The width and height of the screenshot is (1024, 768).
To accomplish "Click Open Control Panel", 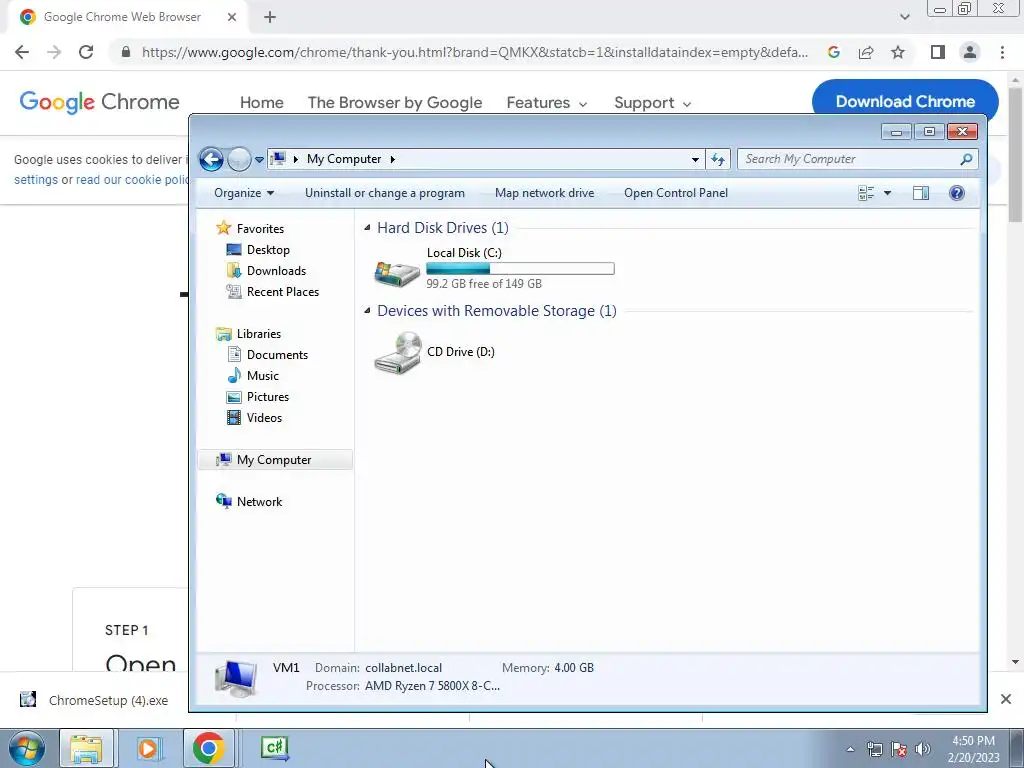I will (x=676, y=193).
